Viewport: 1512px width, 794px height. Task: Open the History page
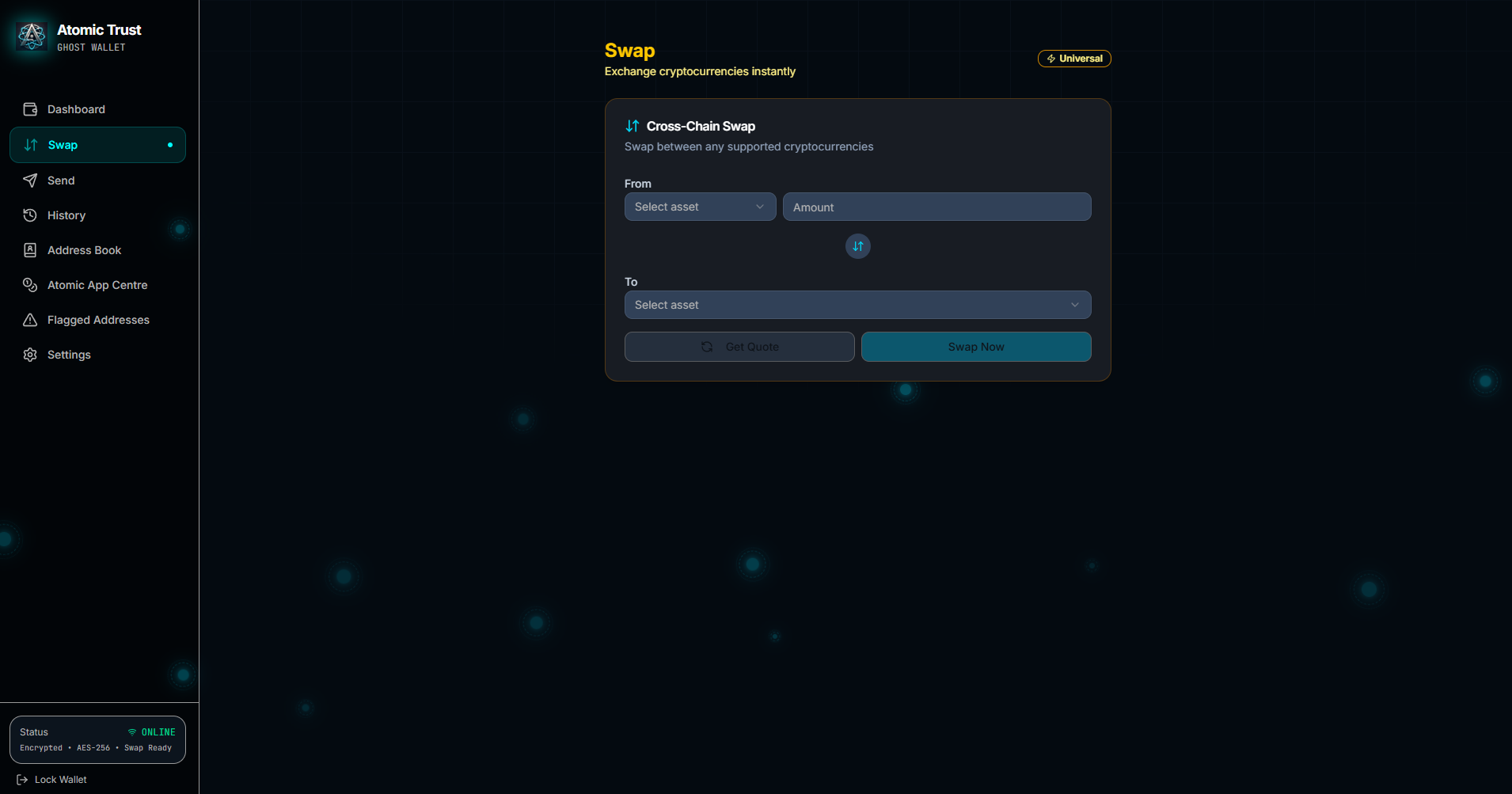(97, 215)
